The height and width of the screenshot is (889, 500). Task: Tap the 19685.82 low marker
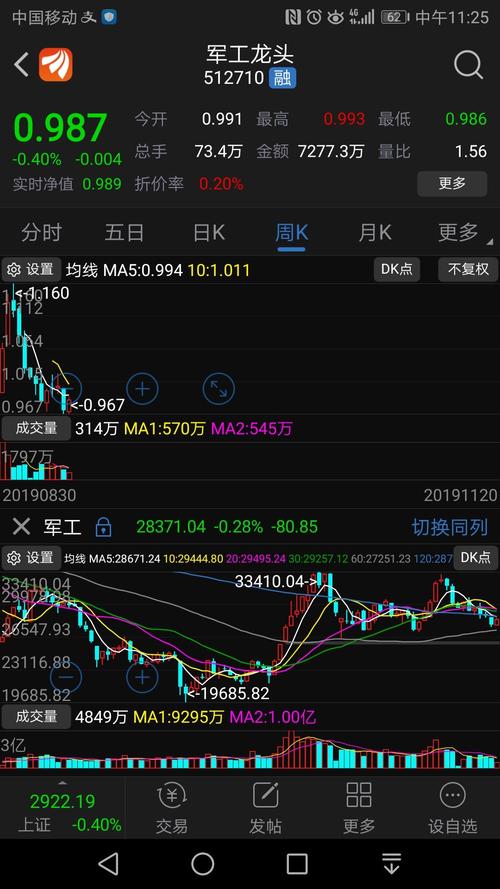tap(227, 693)
